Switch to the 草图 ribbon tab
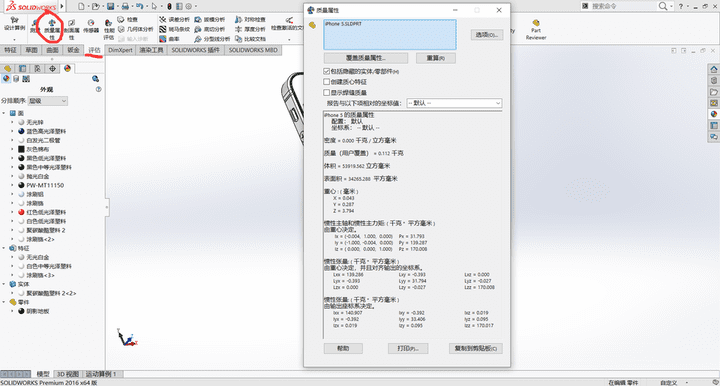720x386 pixels. point(32,50)
